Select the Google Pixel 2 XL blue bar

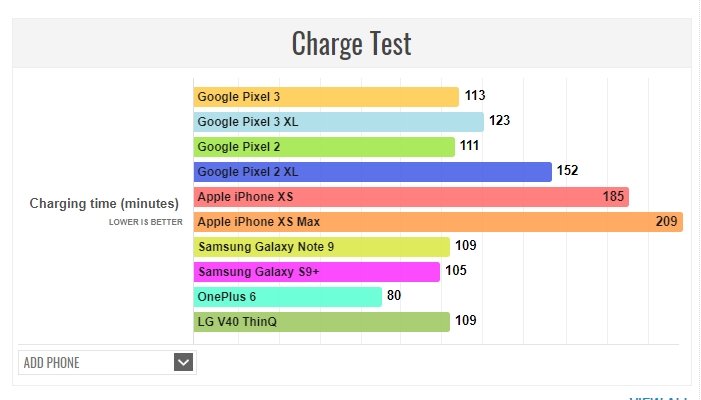pyautogui.click(x=372, y=172)
